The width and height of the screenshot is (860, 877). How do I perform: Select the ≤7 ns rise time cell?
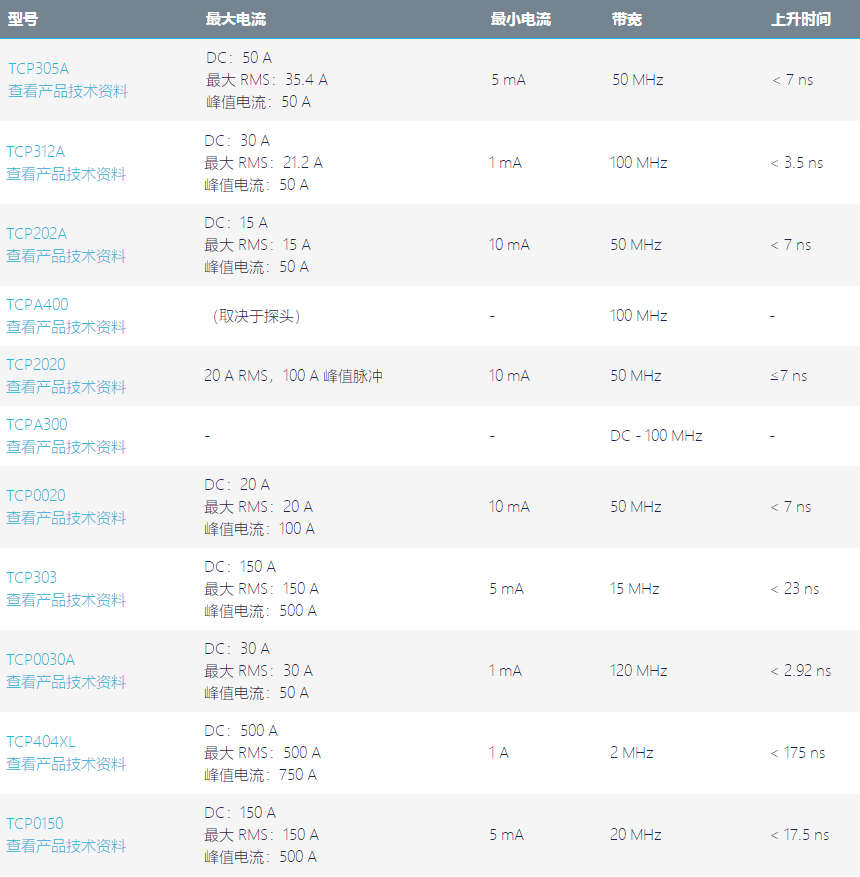coord(788,376)
